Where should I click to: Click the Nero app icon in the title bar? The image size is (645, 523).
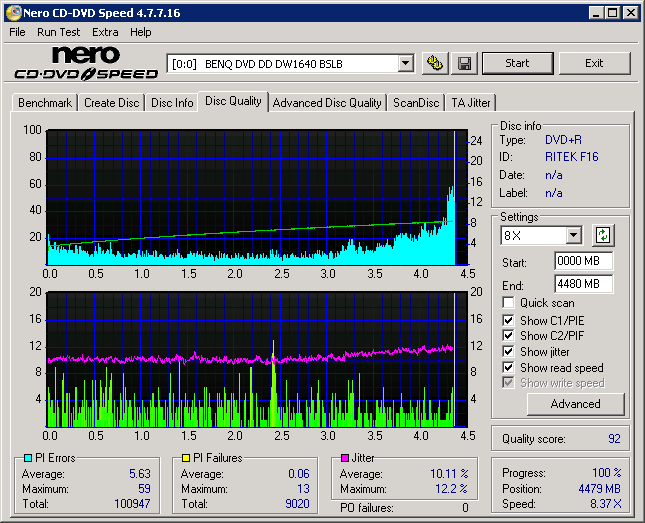click(x=12, y=13)
